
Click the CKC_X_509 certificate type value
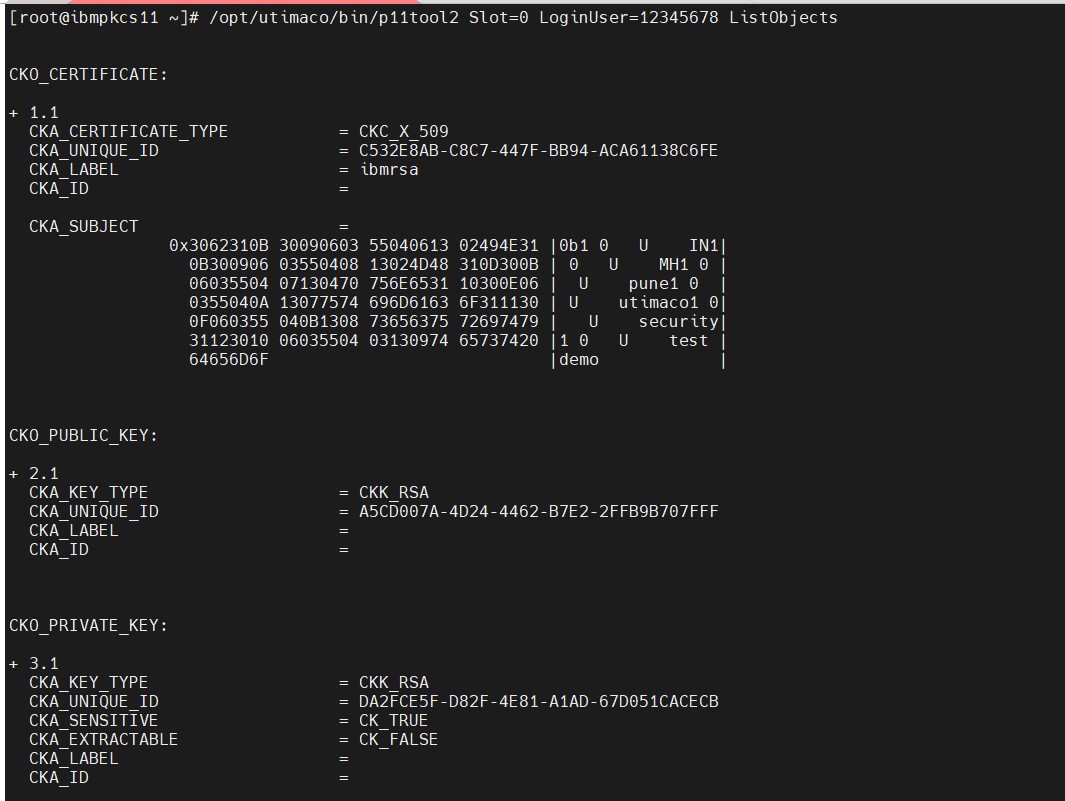pyautogui.click(x=403, y=131)
